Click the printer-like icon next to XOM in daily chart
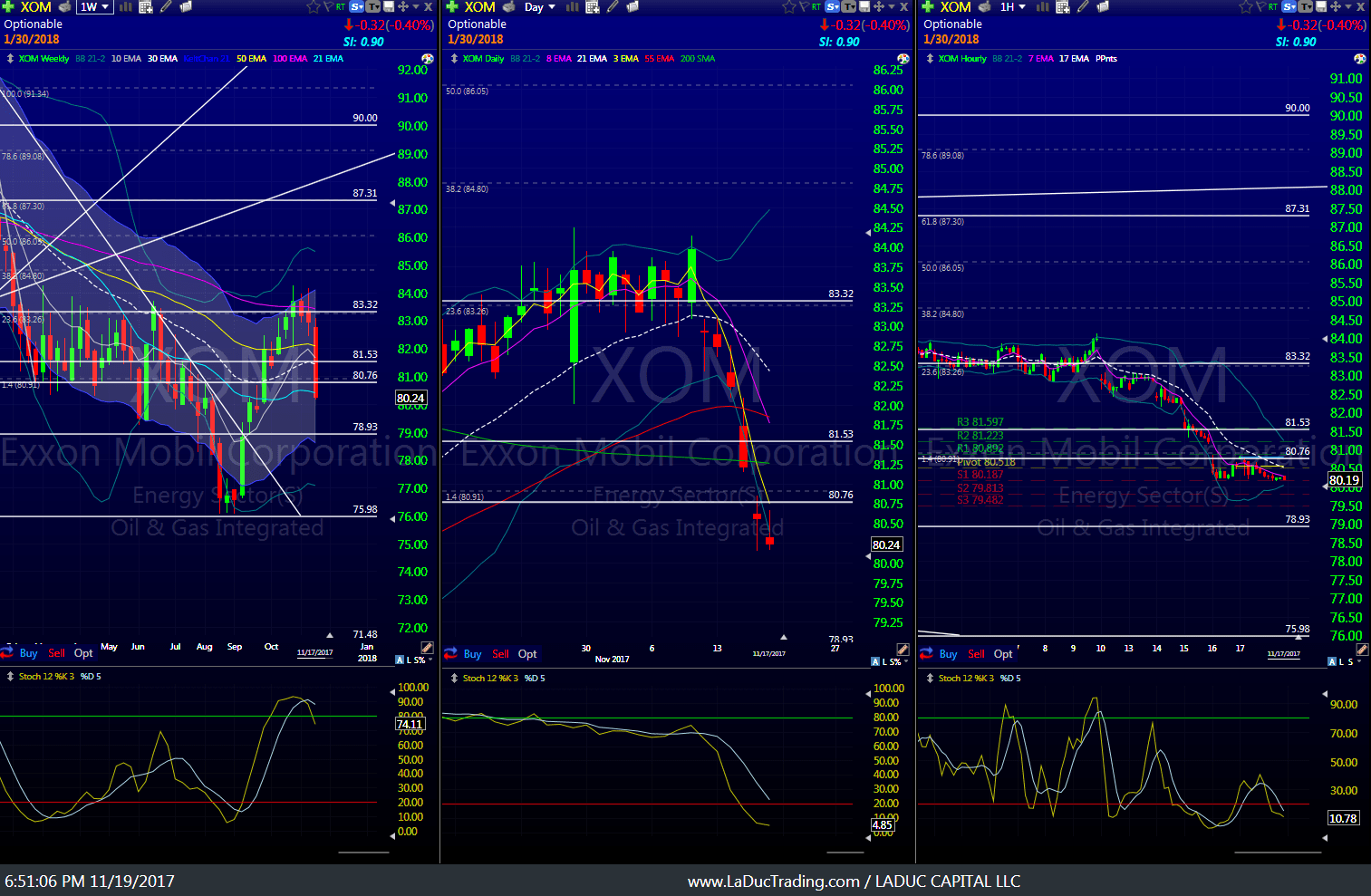The image size is (1371, 896). 509,6
